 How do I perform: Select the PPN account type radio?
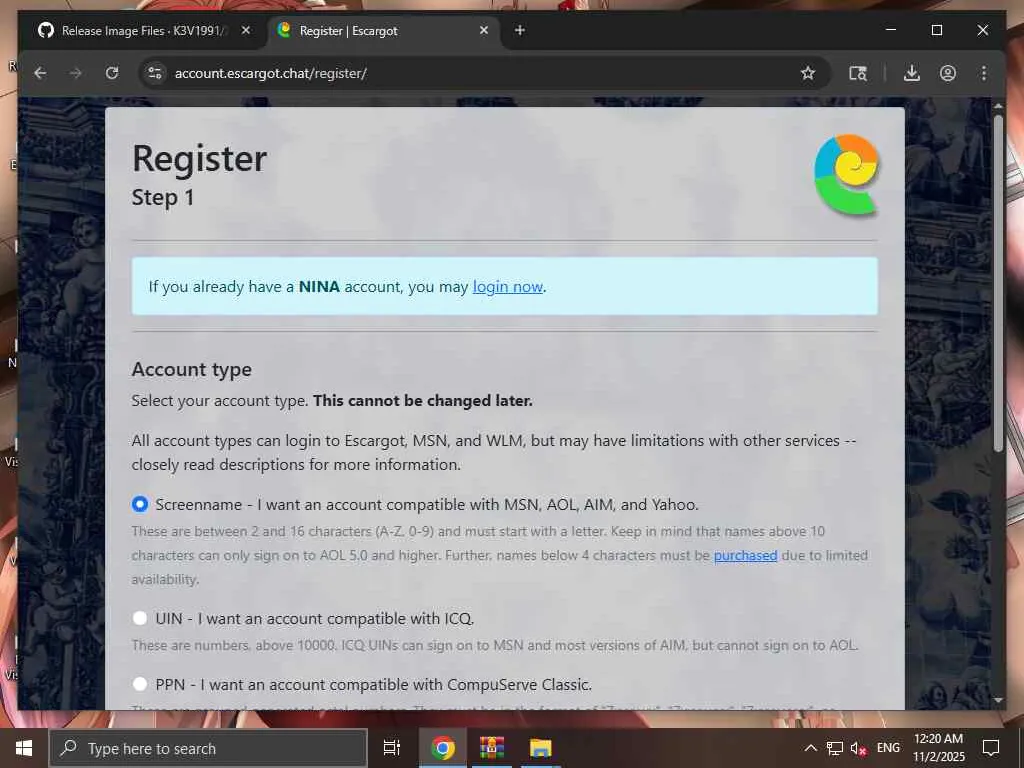(x=140, y=684)
